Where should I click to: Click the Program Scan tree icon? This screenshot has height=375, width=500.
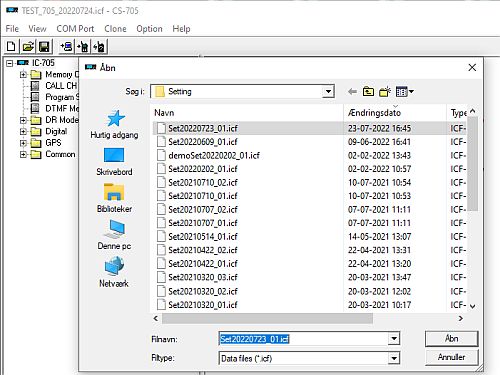point(35,97)
